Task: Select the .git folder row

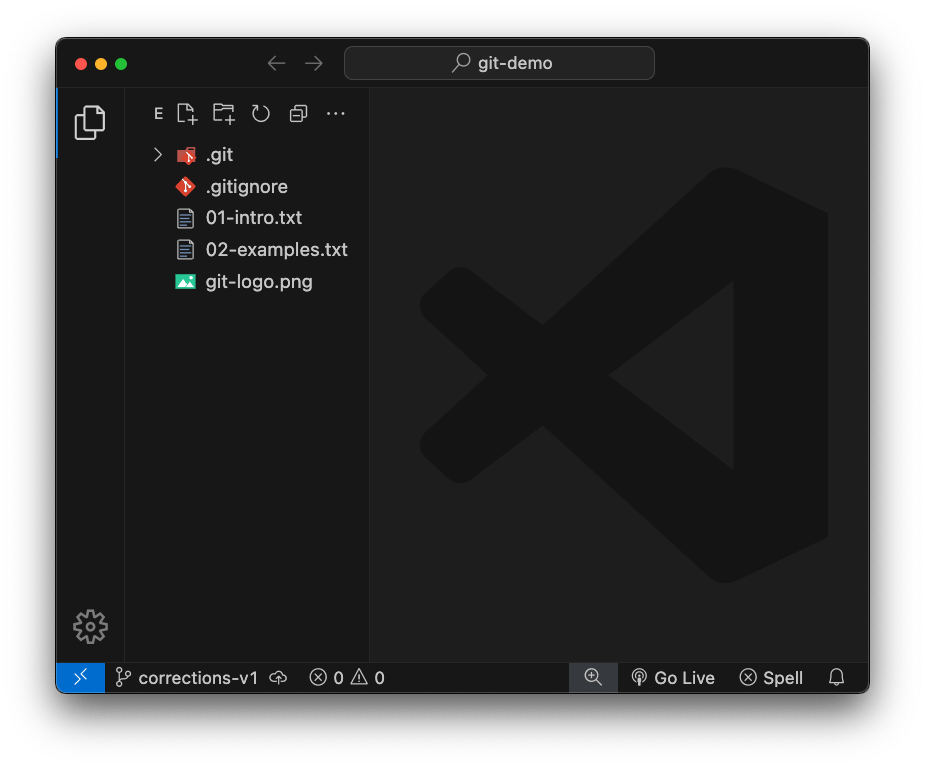Action: click(247, 155)
